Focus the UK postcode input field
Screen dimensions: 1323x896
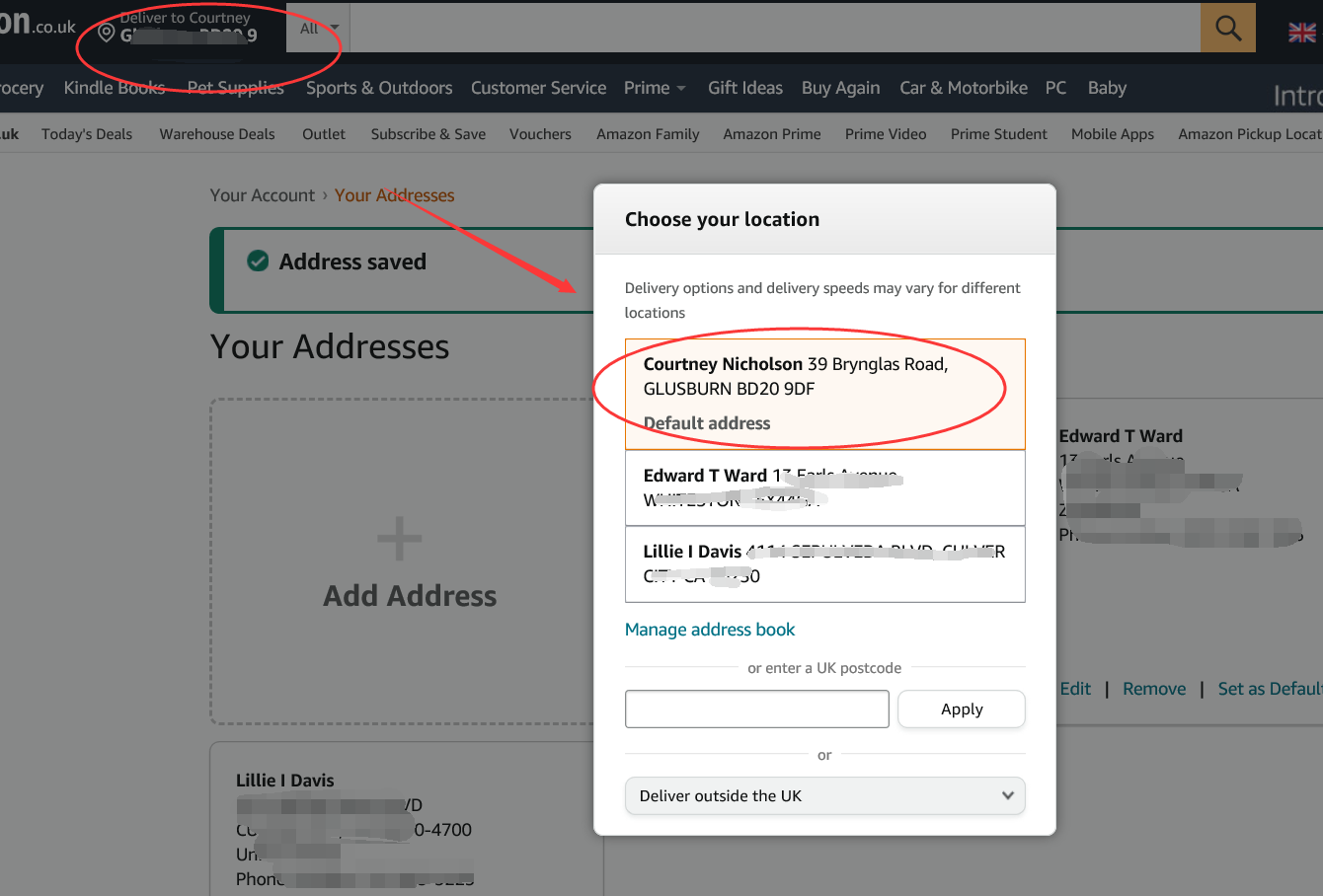tap(757, 709)
